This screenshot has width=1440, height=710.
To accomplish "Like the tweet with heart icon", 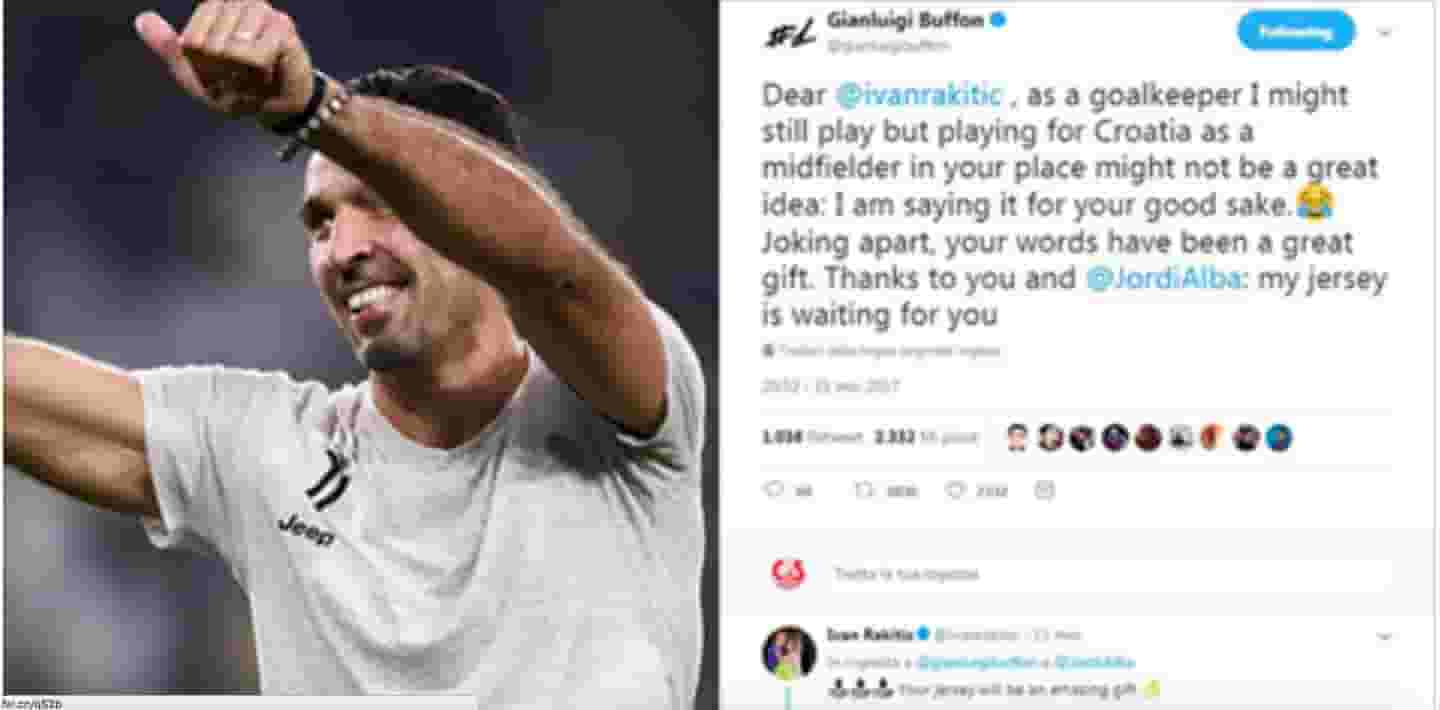I will click(x=955, y=490).
